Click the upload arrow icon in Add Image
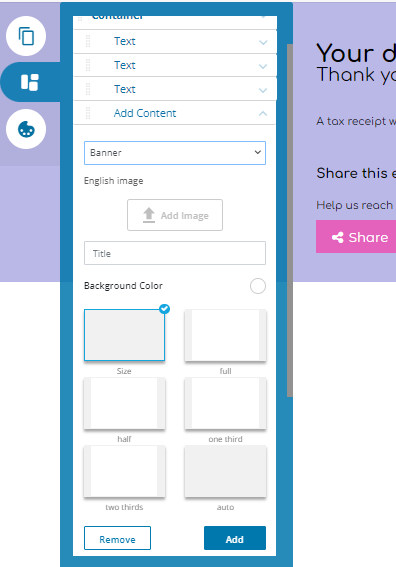Viewport: 396px width, 567px height. (149, 215)
